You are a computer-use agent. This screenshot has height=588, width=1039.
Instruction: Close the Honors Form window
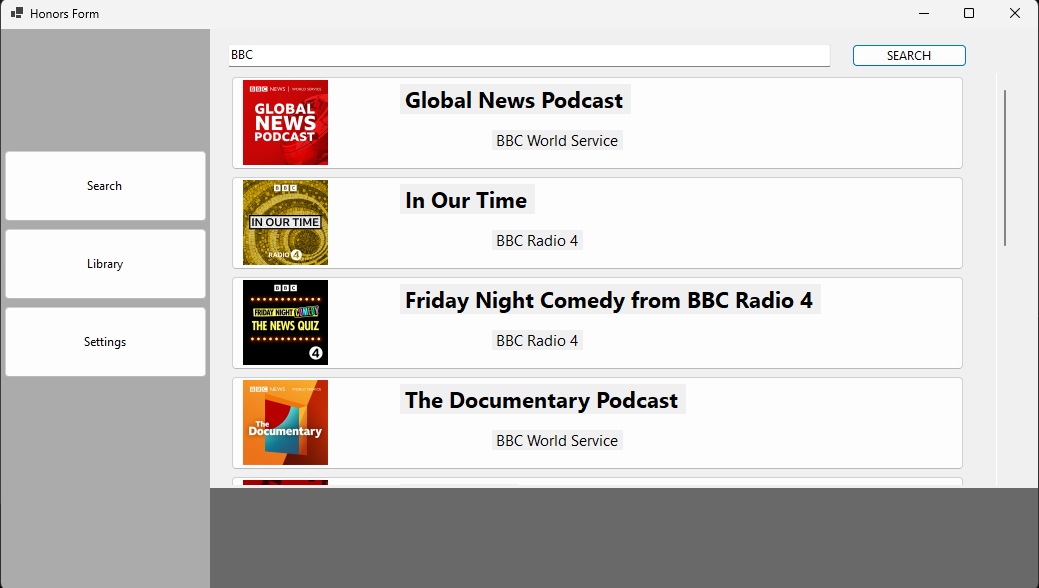coord(1014,13)
